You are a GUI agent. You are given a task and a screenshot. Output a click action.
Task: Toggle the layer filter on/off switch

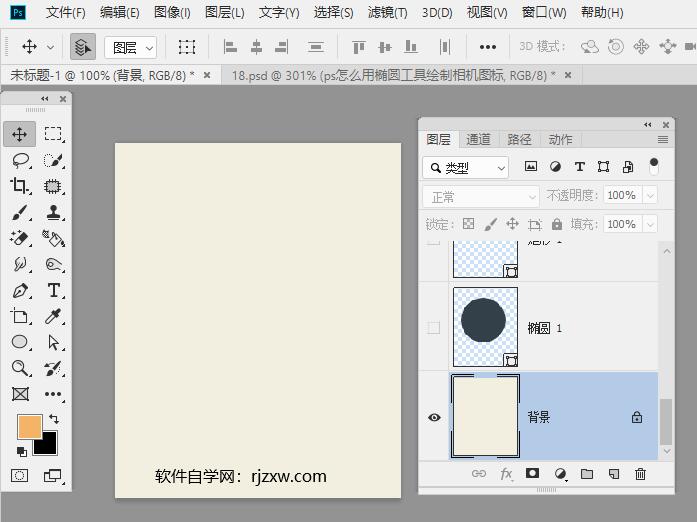654,165
